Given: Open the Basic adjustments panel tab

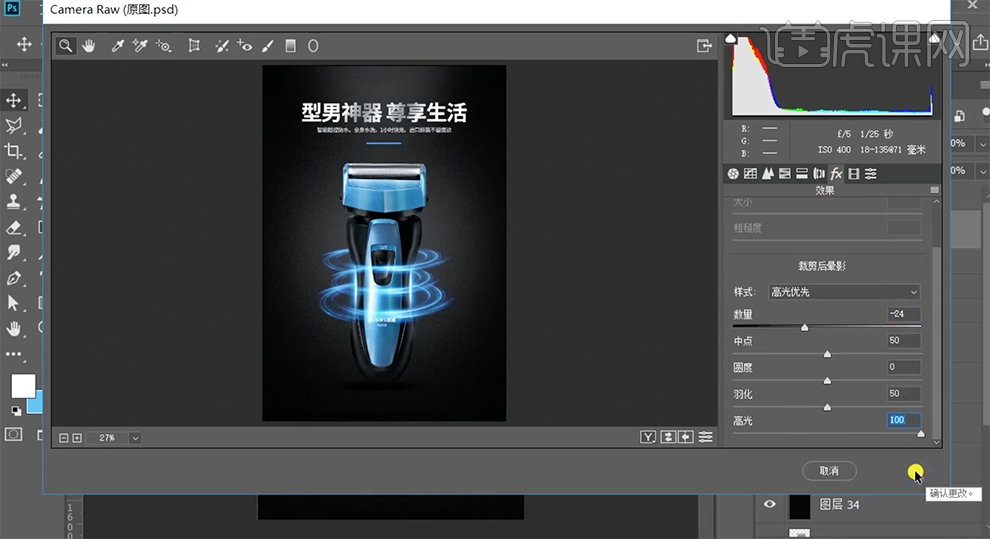Looking at the screenshot, I should (733, 174).
